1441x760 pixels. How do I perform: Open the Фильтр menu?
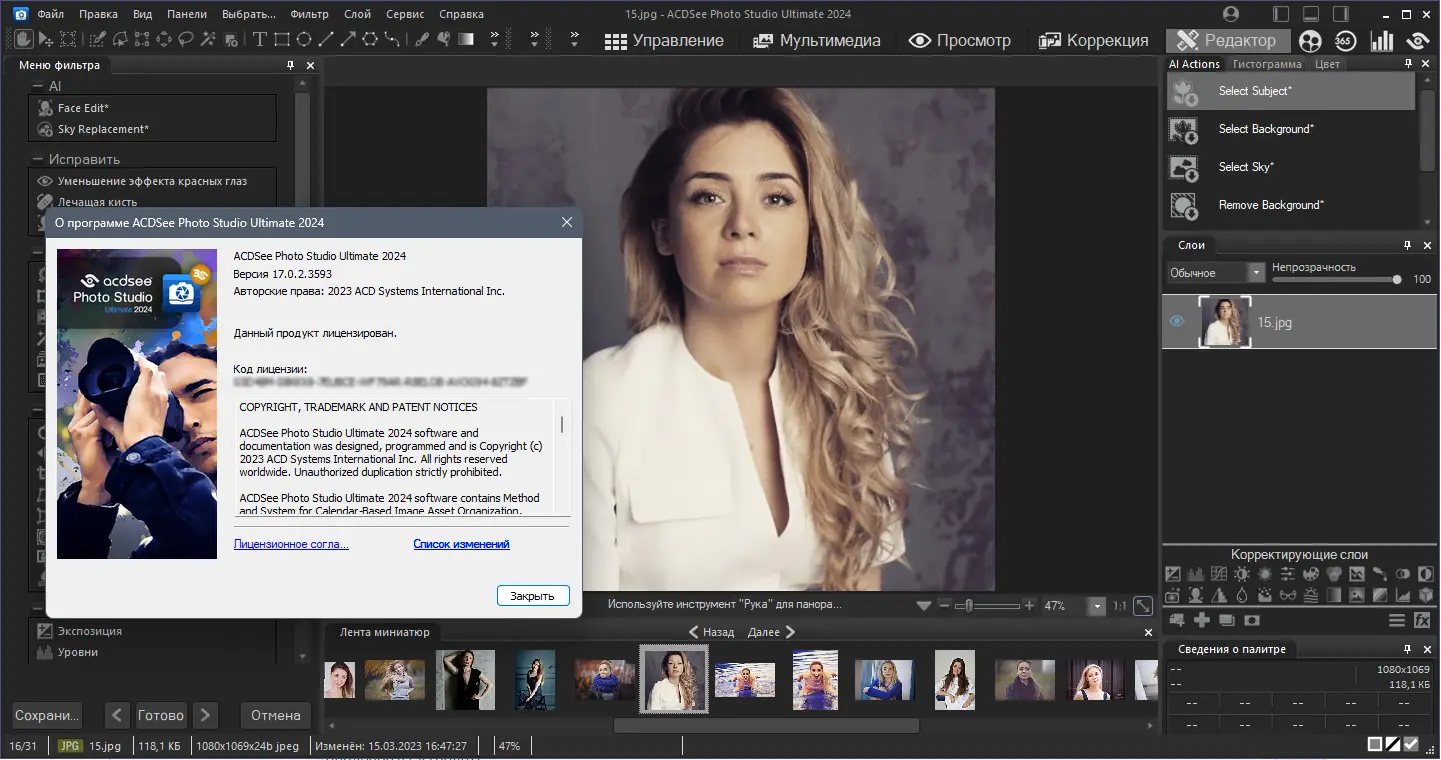point(309,14)
